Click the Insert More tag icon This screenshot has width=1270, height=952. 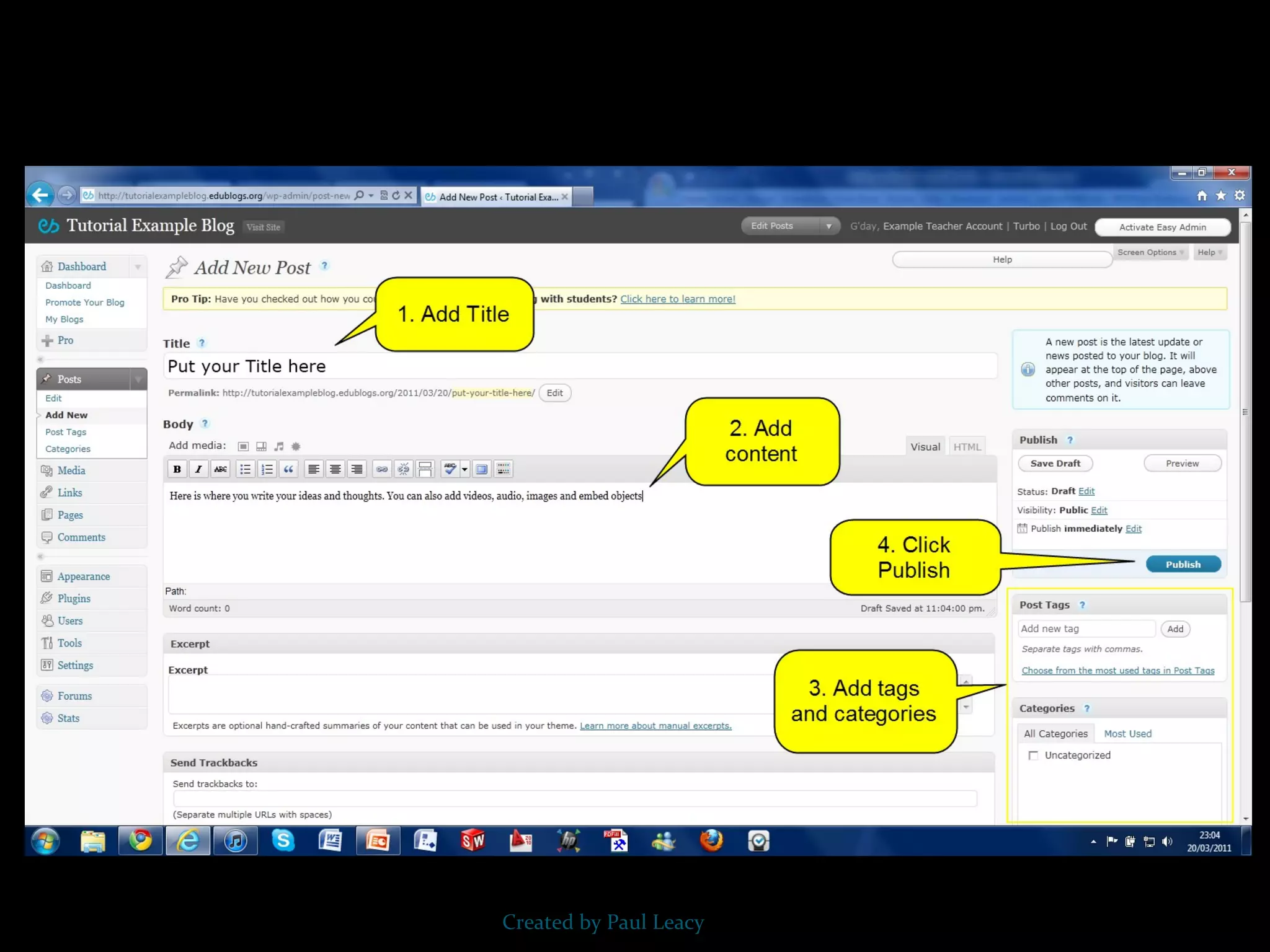[x=425, y=469]
